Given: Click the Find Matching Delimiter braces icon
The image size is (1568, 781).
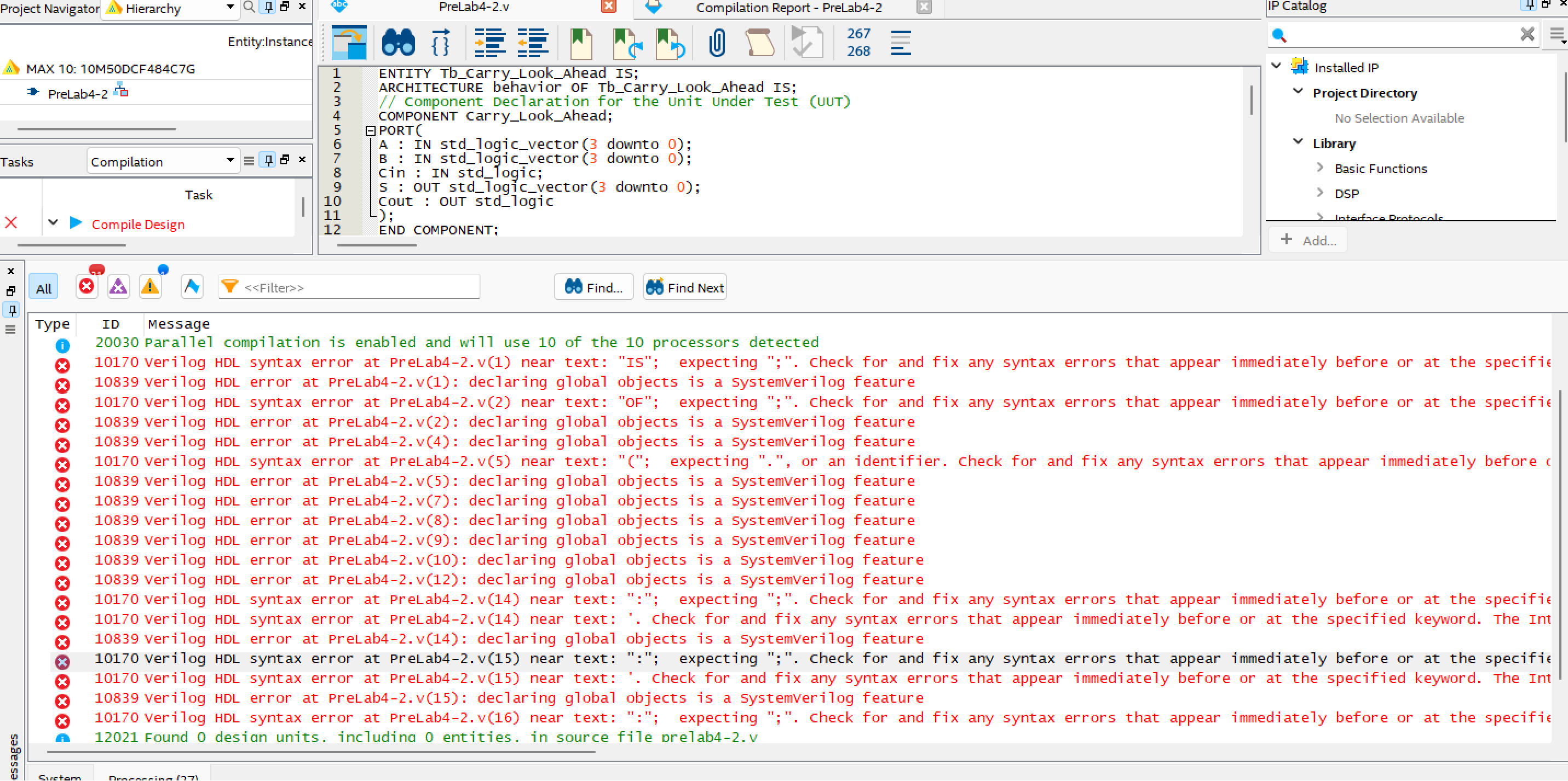Looking at the screenshot, I should (441, 43).
